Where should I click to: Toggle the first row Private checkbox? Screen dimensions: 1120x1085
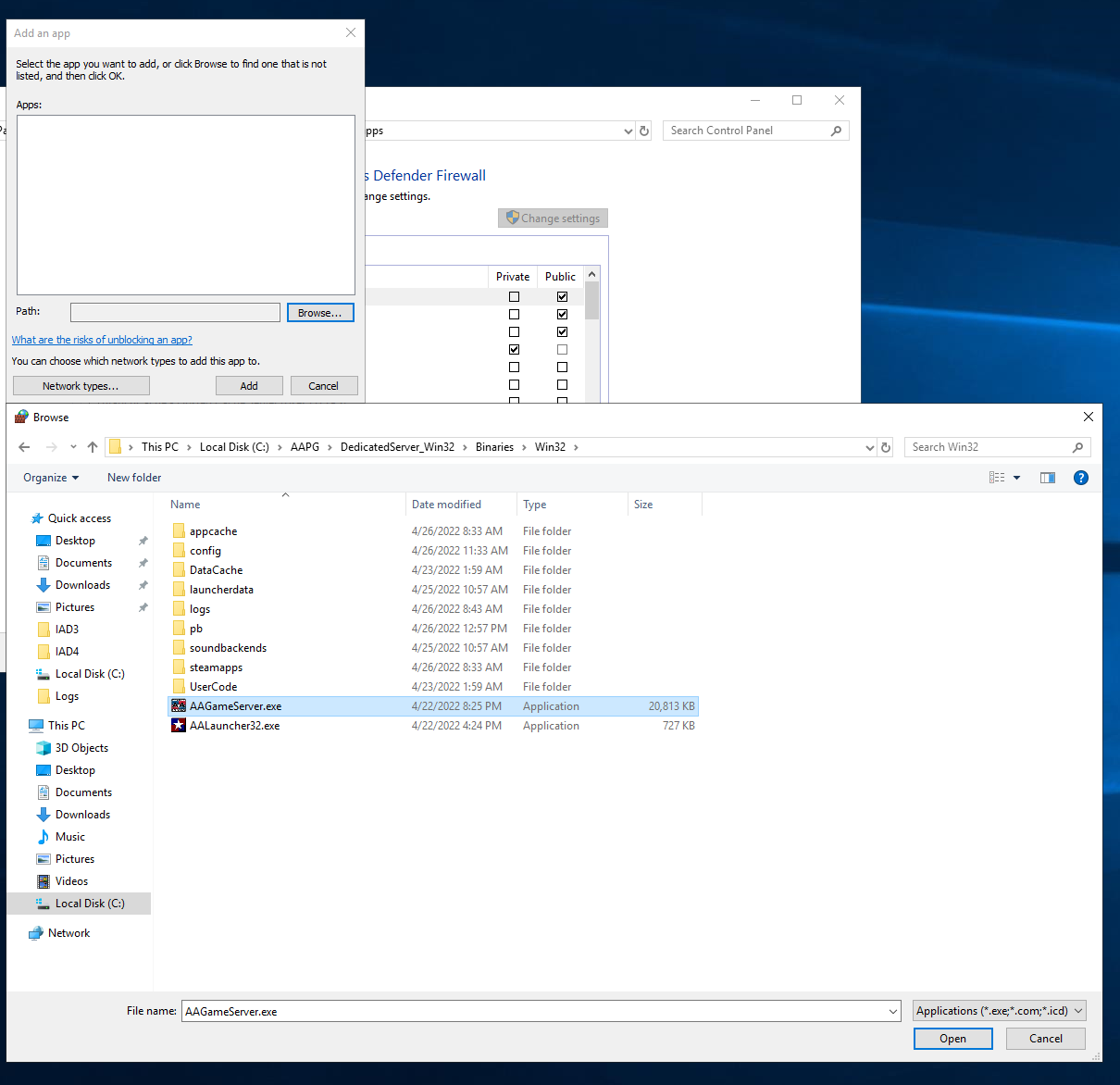[x=514, y=297]
